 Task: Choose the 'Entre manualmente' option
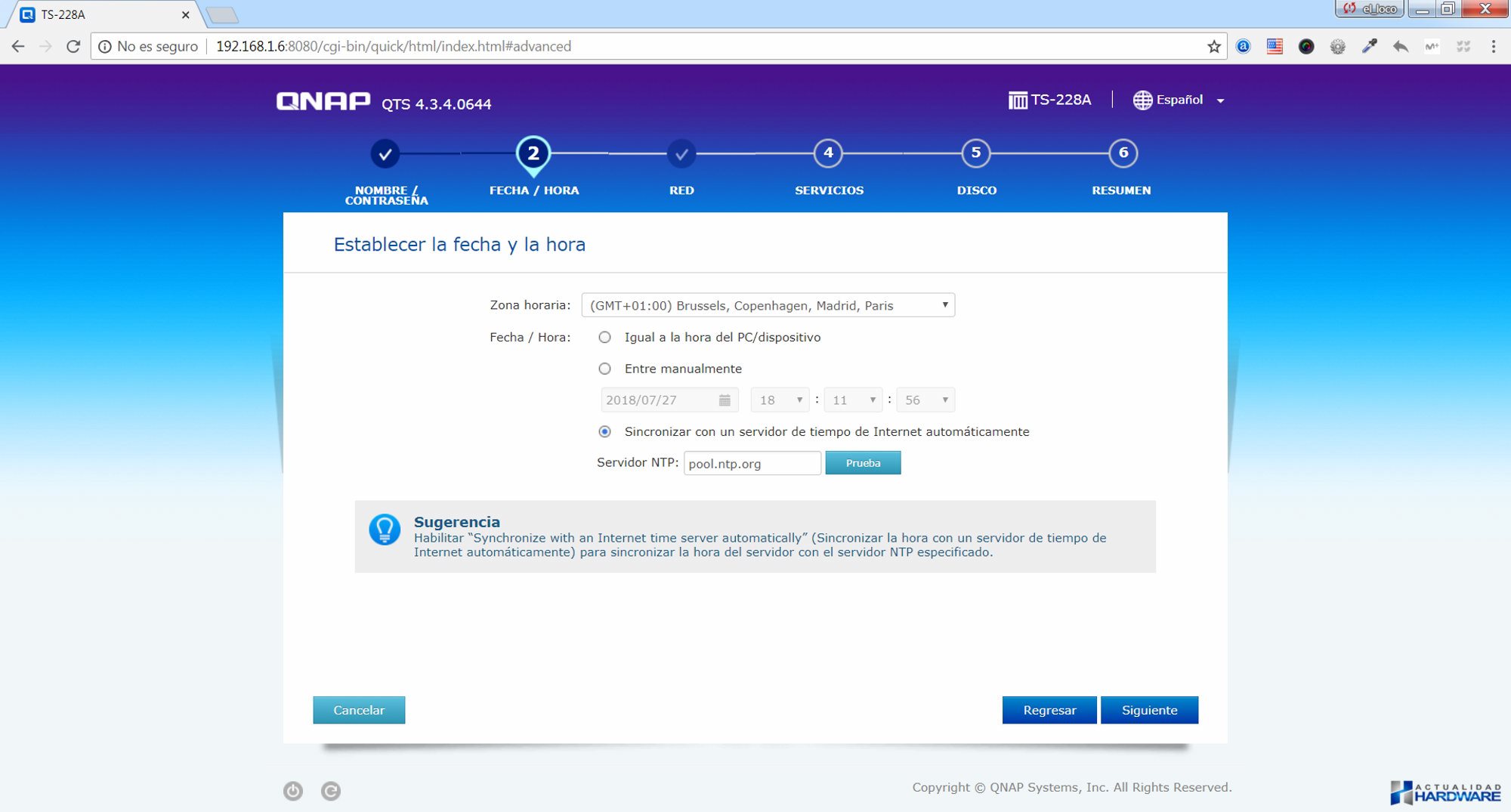tap(605, 369)
